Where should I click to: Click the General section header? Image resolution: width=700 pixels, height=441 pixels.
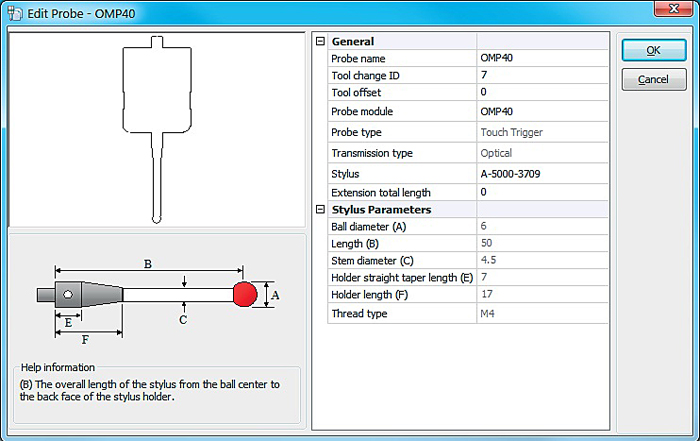click(353, 42)
